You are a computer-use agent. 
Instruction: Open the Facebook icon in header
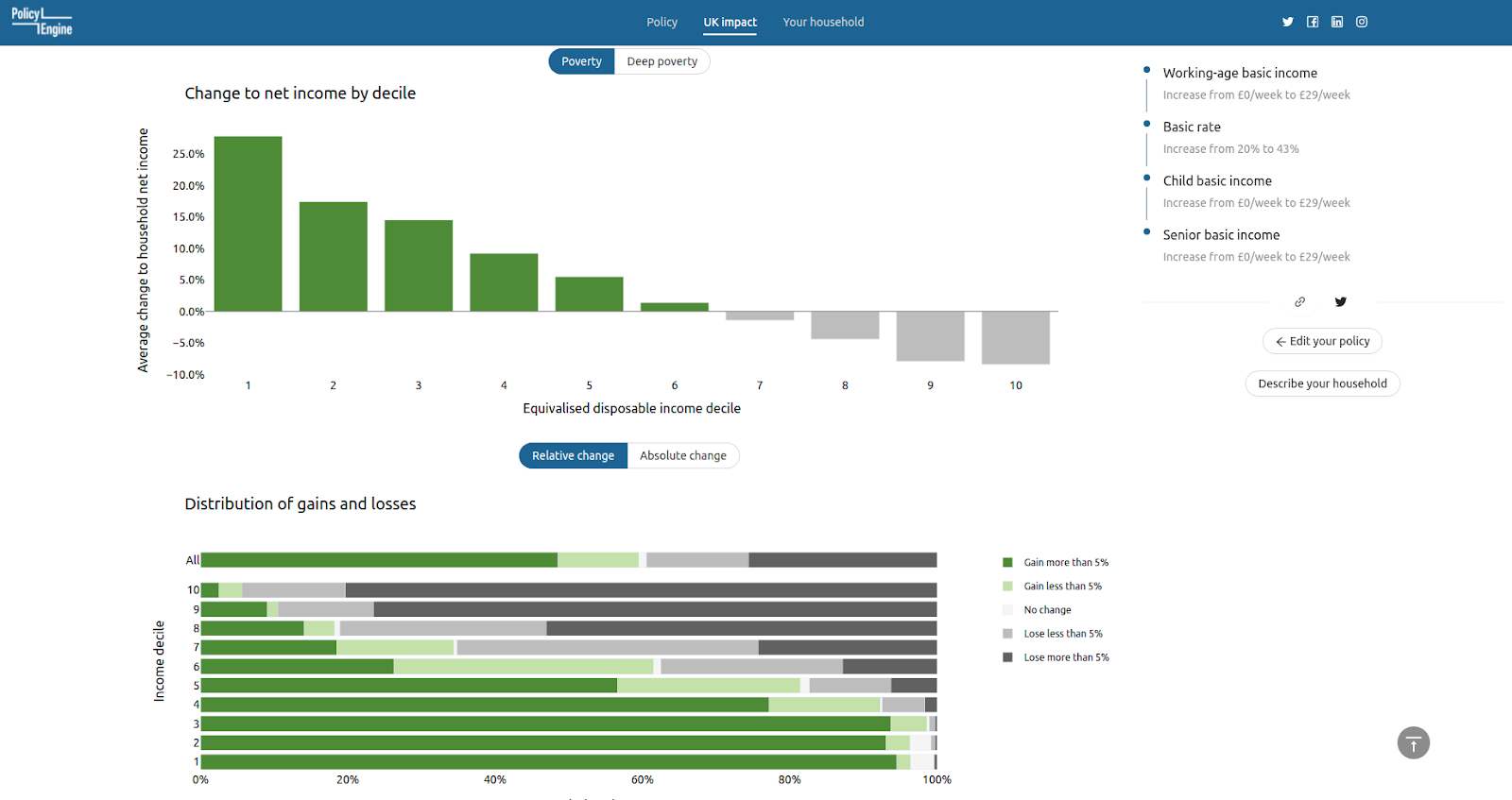coord(1313,22)
